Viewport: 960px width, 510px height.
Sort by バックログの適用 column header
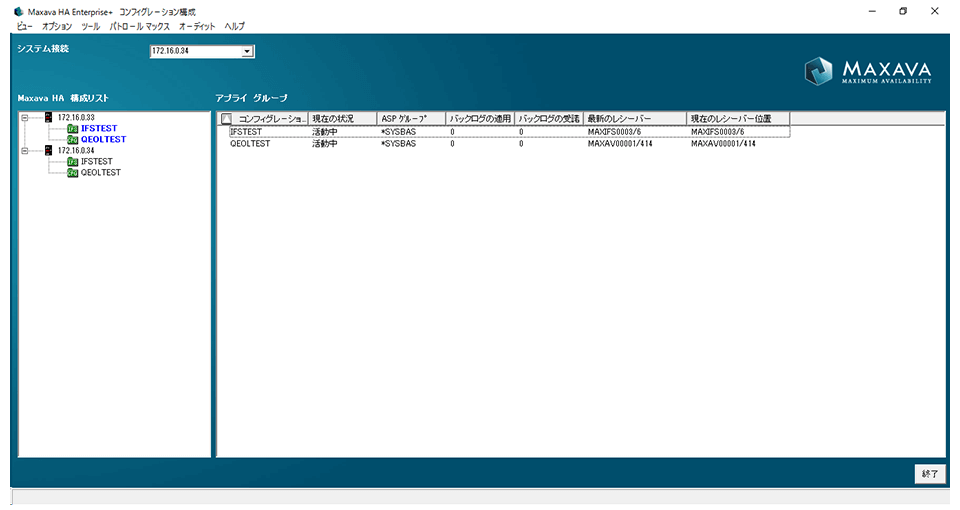tap(480, 119)
